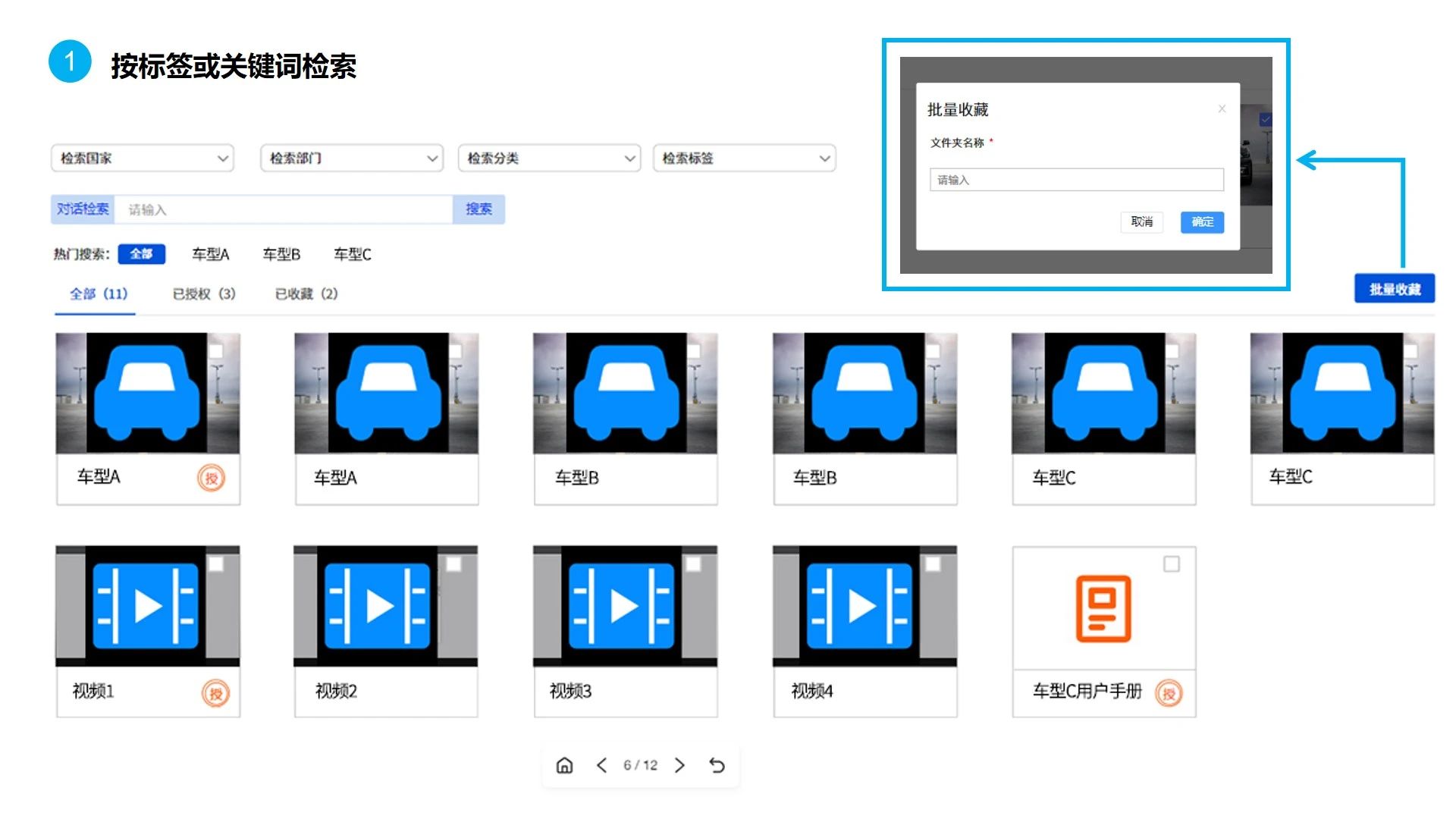Expand the 检索国家 dropdown
The height and width of the screenshot is (819, 1456).
(x=143, y=158)
